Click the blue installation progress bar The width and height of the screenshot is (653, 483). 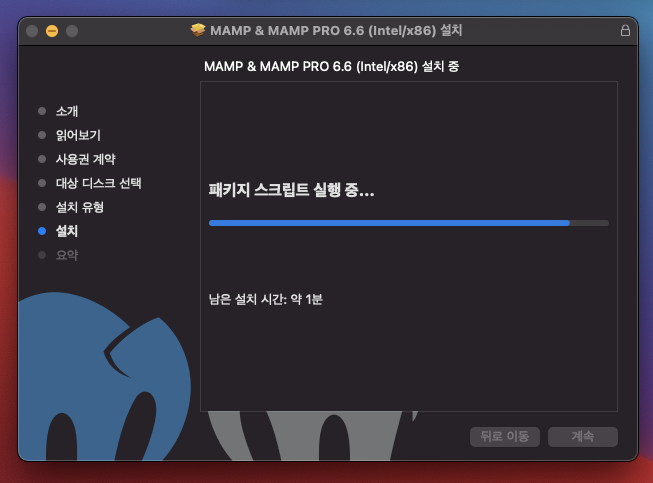(x=409, y=223)
